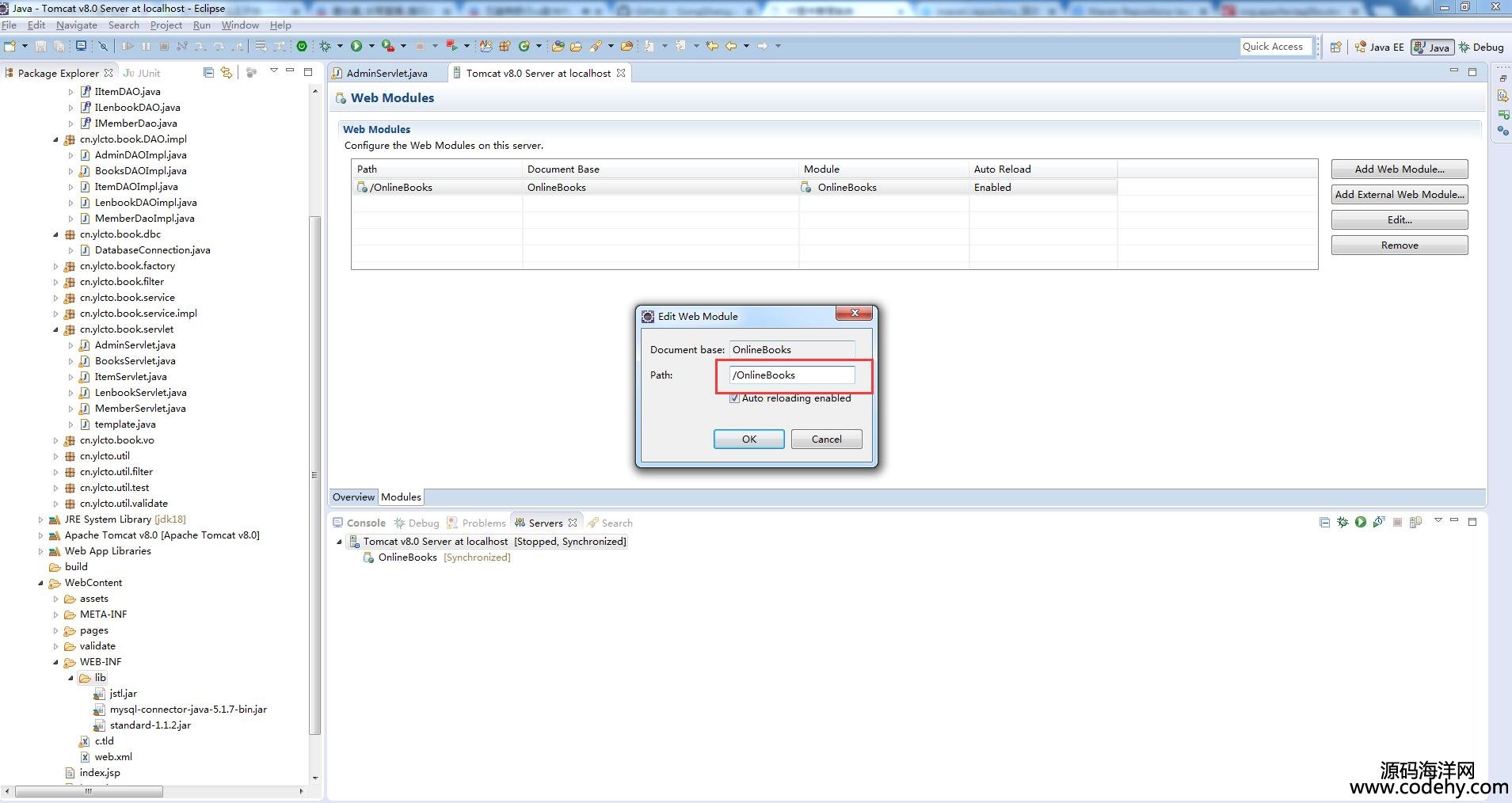The width and height of the screenshot is (1512, 803).
Task: Click the collapse icon in Servers view toolbar
Action: (x=1324, y=522)
